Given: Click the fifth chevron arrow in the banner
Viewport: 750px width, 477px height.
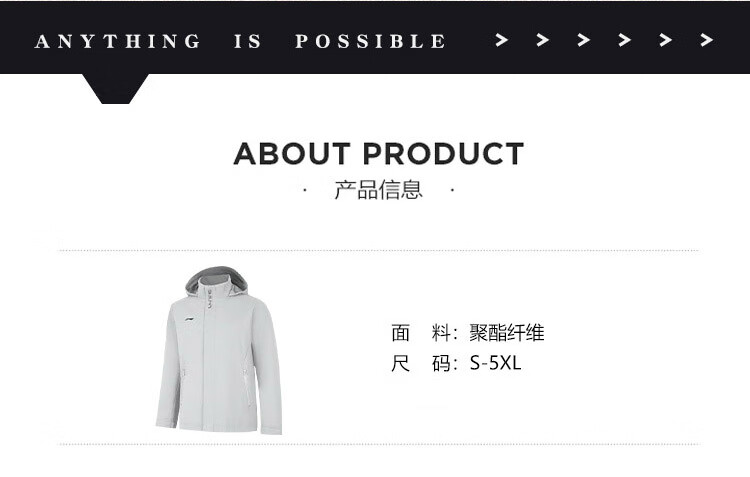Looking at the screenshot, I should [x=666, y=40].
